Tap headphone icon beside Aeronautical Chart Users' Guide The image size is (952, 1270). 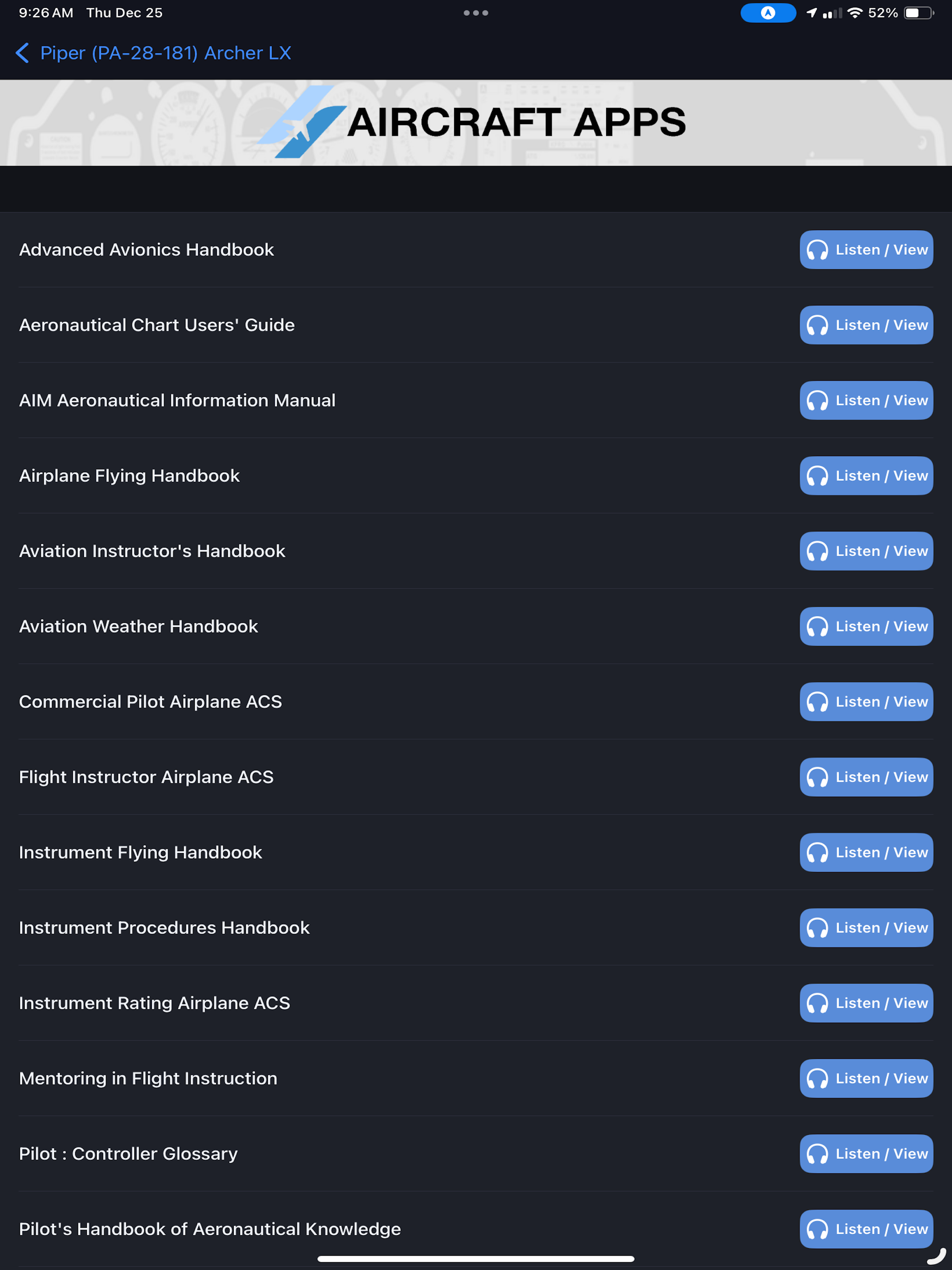point(818,325)
